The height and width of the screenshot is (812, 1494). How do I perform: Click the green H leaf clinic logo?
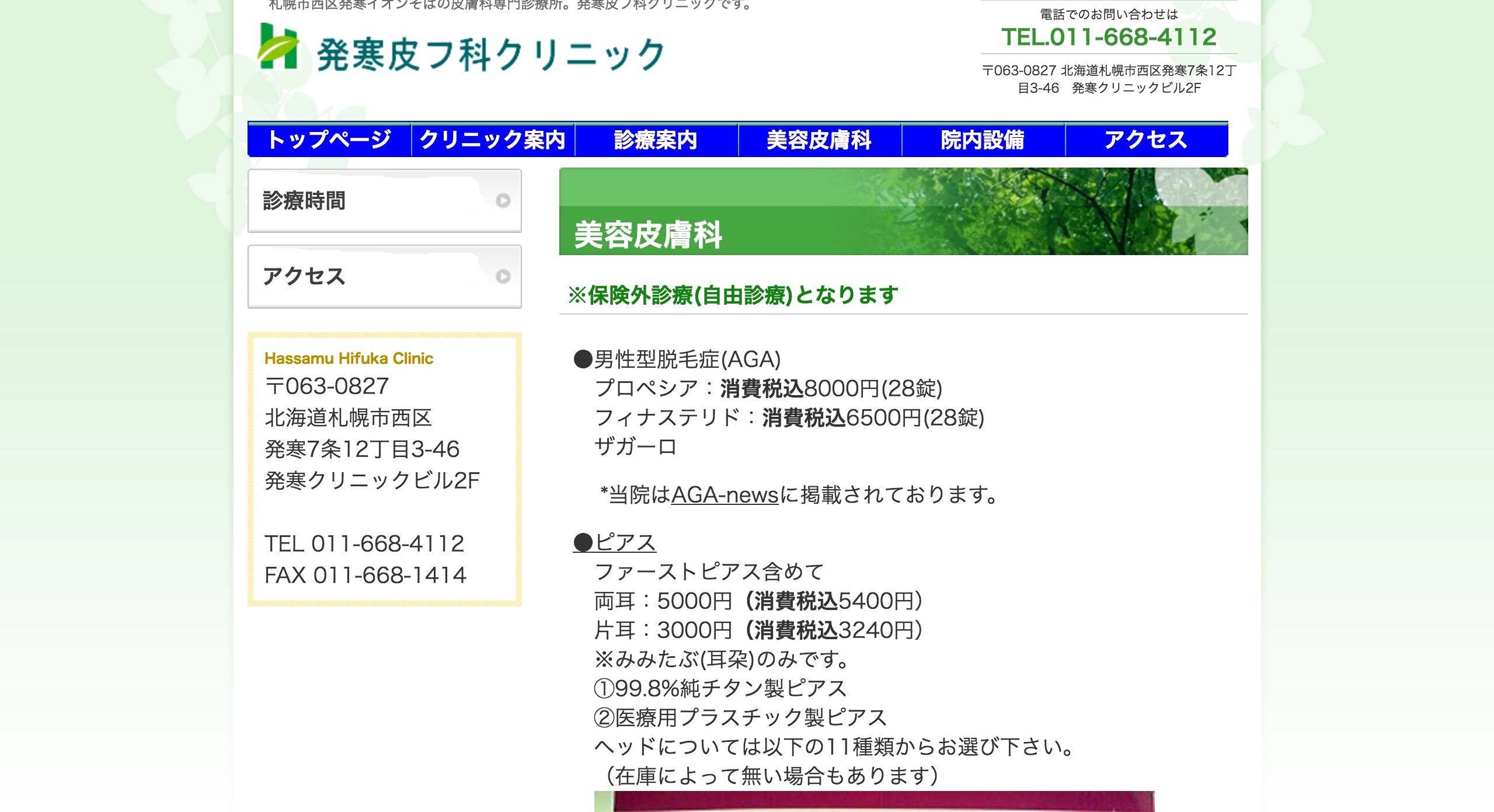tap(278, 47)
